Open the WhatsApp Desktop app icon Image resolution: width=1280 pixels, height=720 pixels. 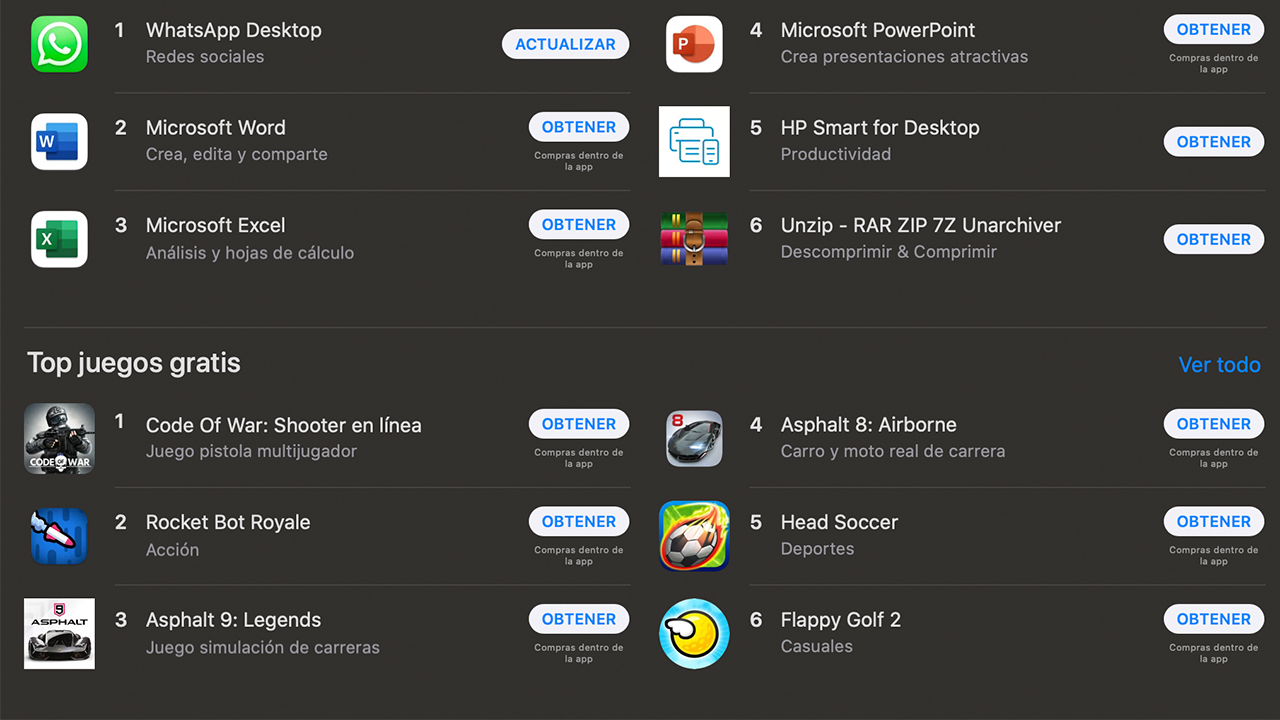point(59,44)
